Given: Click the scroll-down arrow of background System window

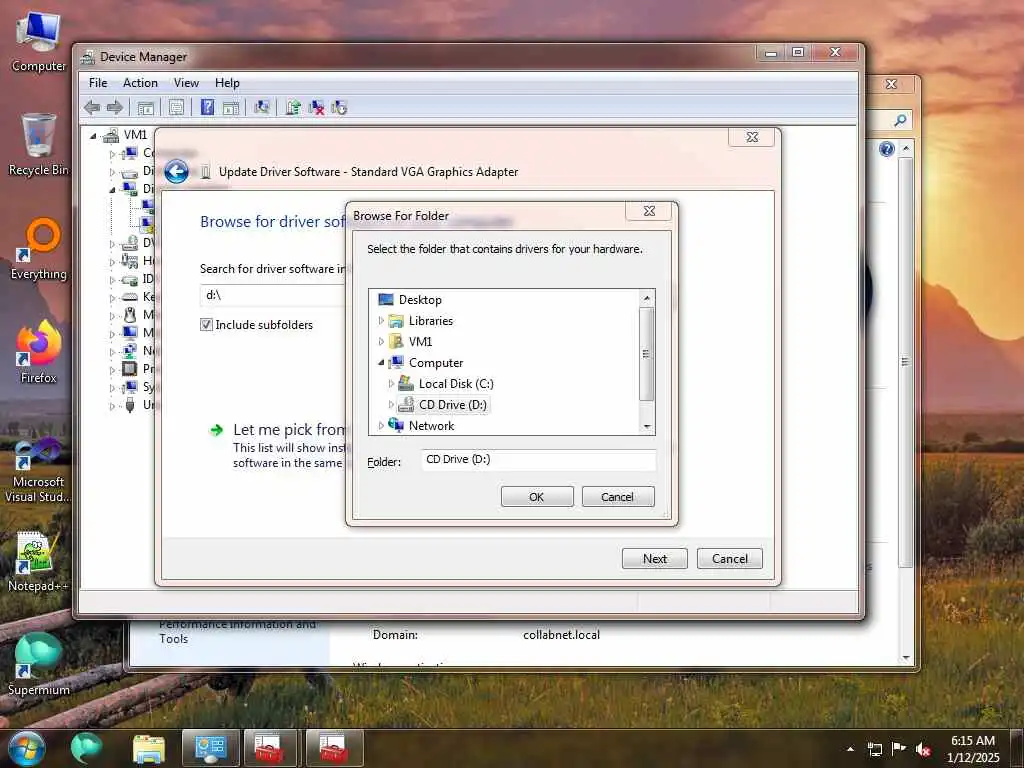Looking at the screenshot, I should 906,658.
